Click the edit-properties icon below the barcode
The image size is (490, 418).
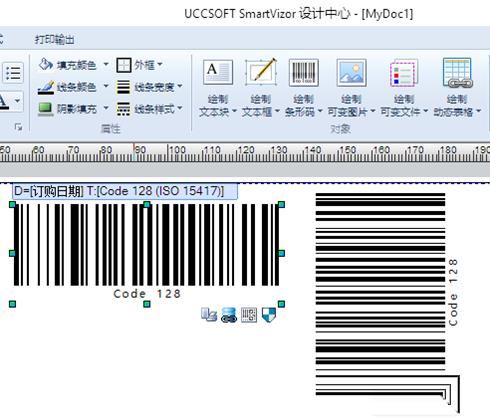pos(209,314)
